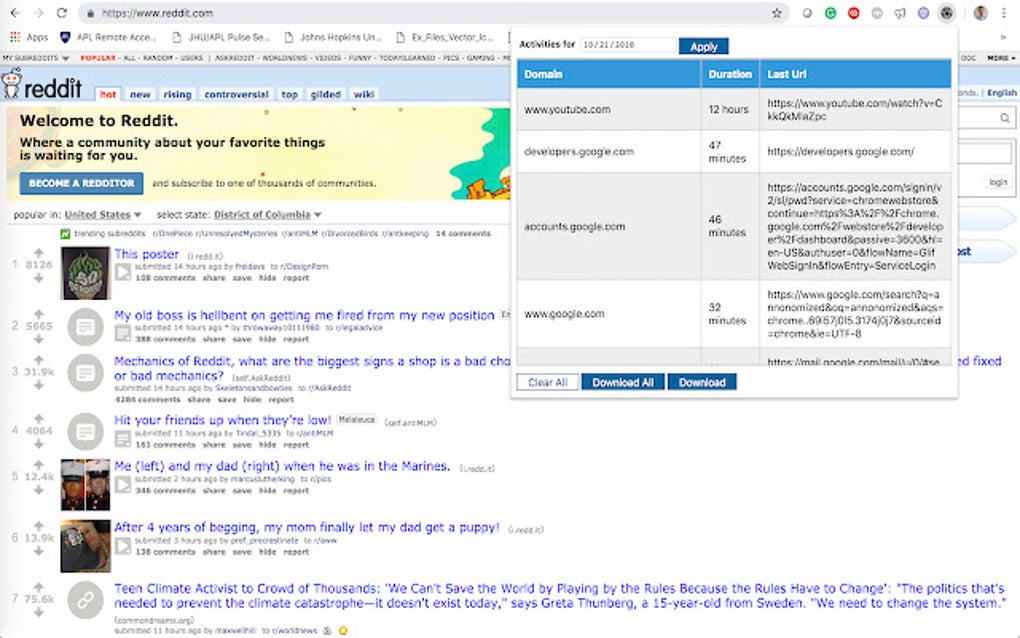Switch to the 'new' sorting tab
The image size is (1020, 638).
[139, 94]
